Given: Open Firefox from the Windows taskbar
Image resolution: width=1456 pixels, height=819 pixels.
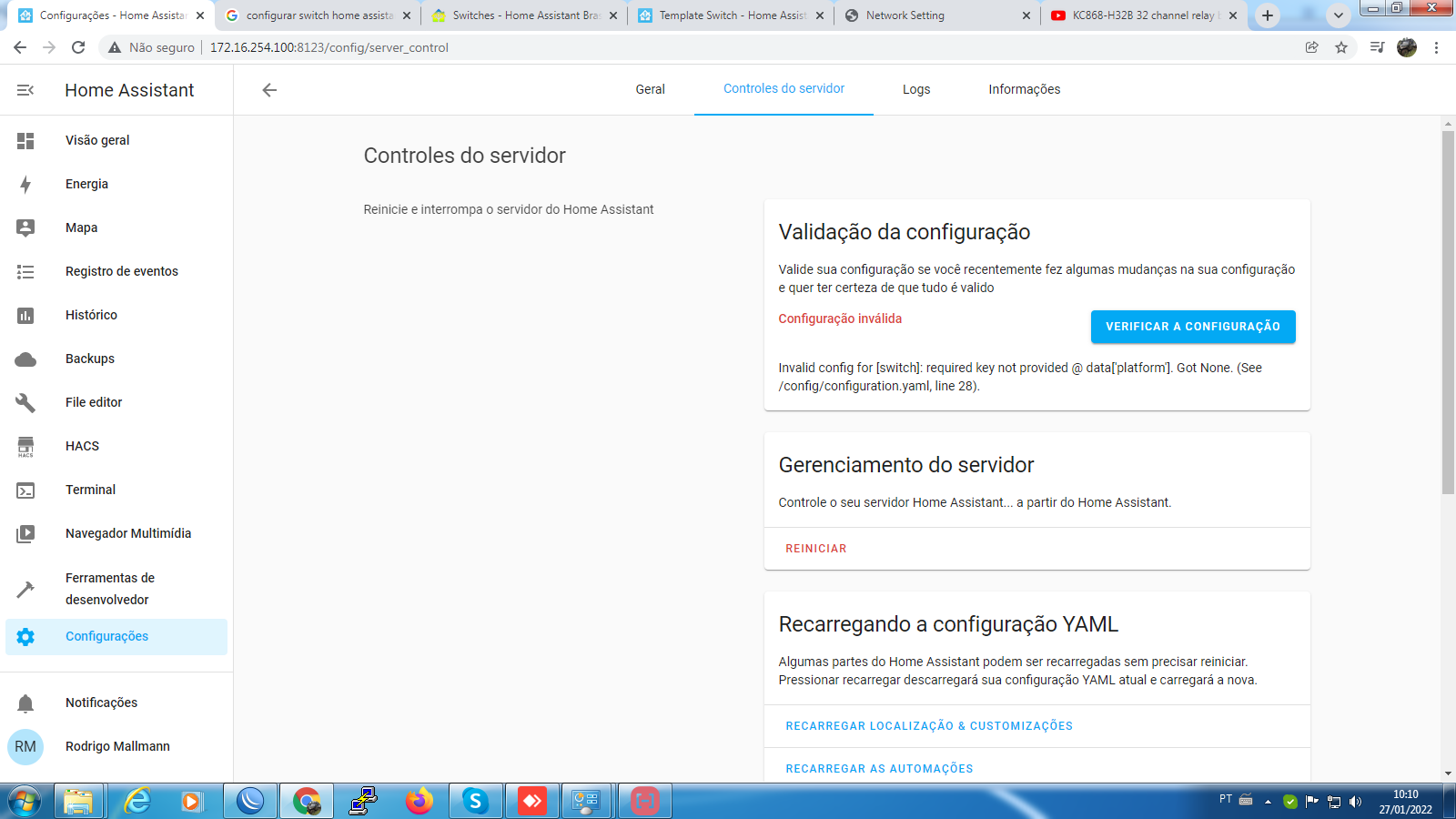Looking at the screenshot, I should click(x=420, y=801).
